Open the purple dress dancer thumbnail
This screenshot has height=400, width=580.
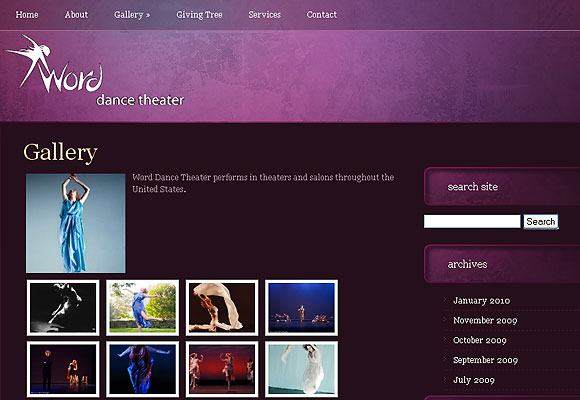click(x=142, y=369)
